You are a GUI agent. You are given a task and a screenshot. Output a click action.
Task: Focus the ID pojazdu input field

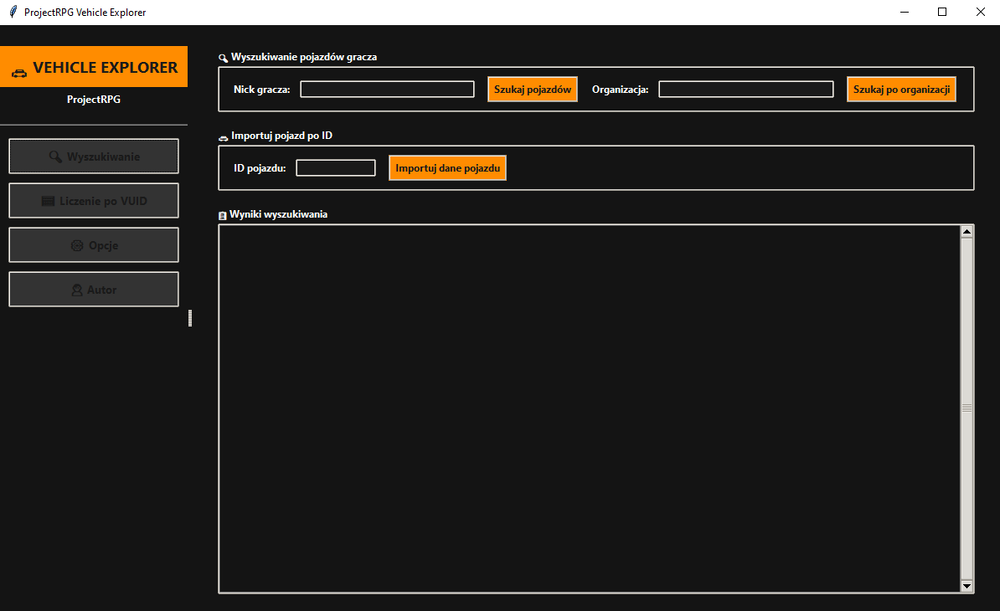point(335,168)
